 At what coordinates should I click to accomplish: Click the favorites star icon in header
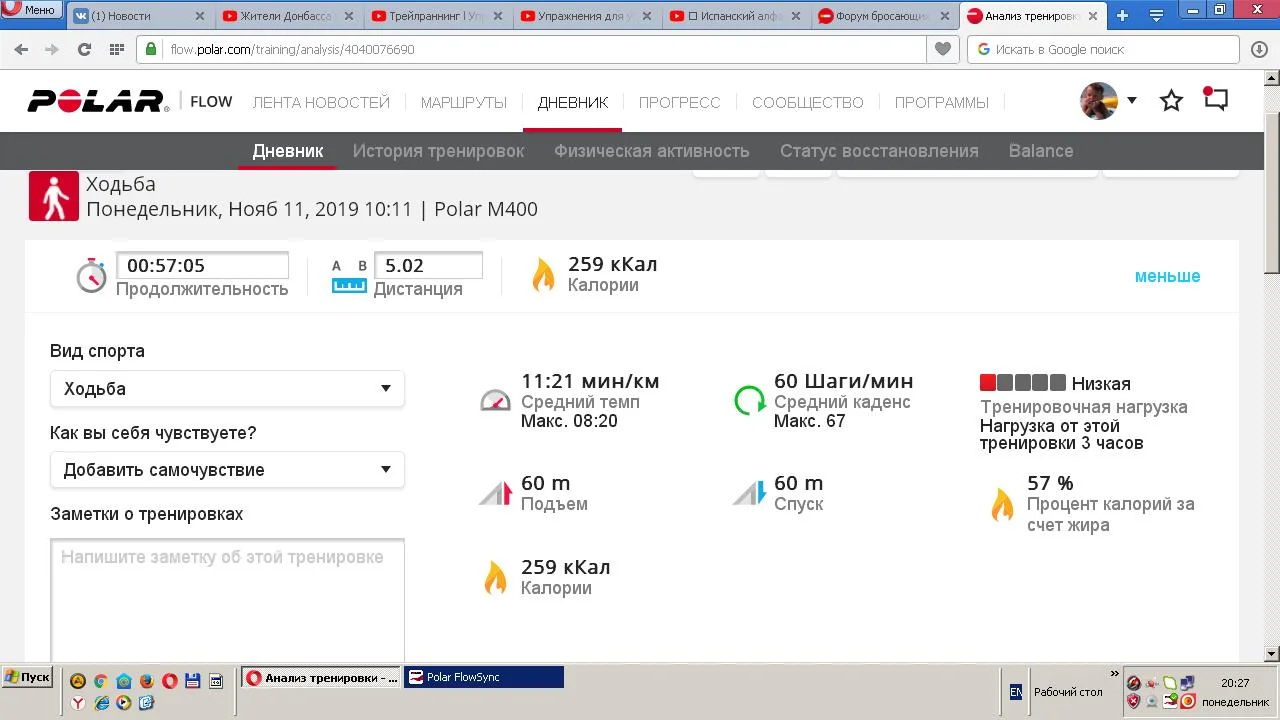coord(1171,101)
